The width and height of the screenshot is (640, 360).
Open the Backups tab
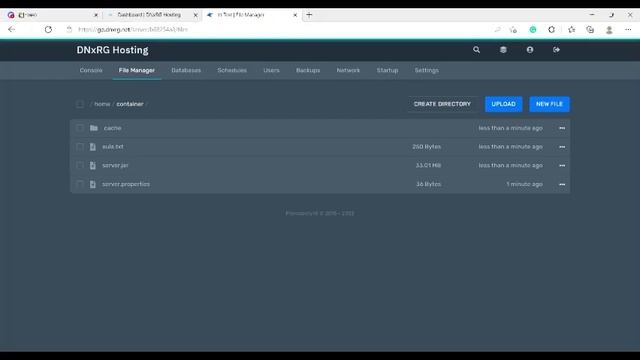click(308, 70)
